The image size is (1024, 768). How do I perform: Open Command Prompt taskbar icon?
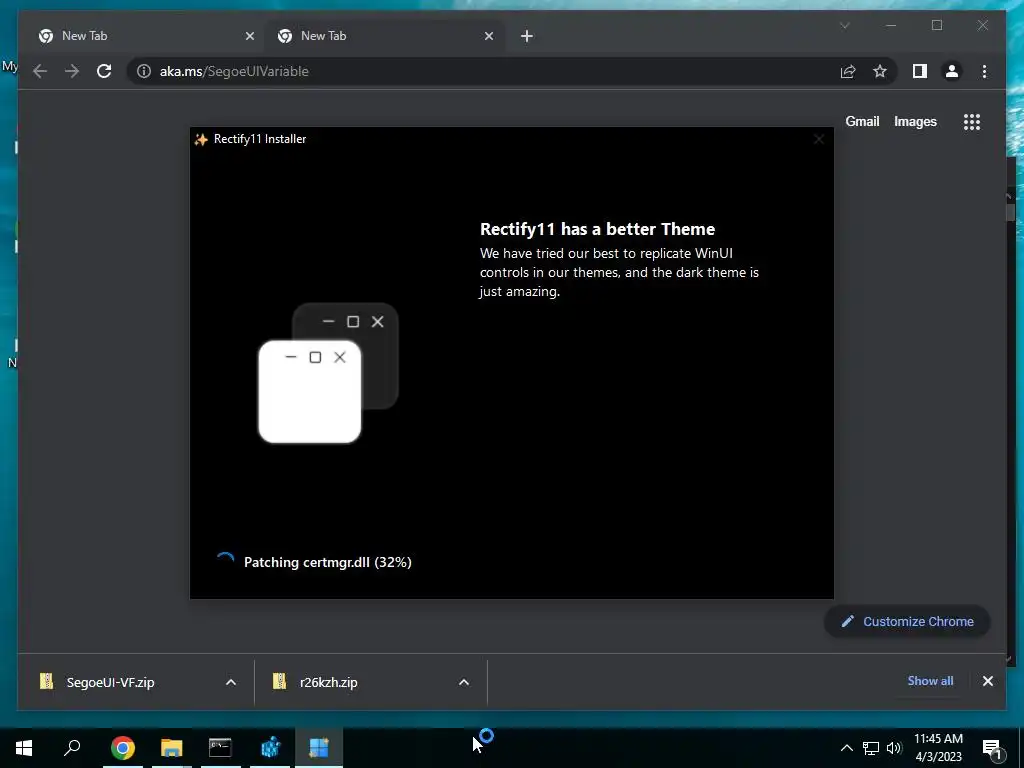click(x=220, y=747)
